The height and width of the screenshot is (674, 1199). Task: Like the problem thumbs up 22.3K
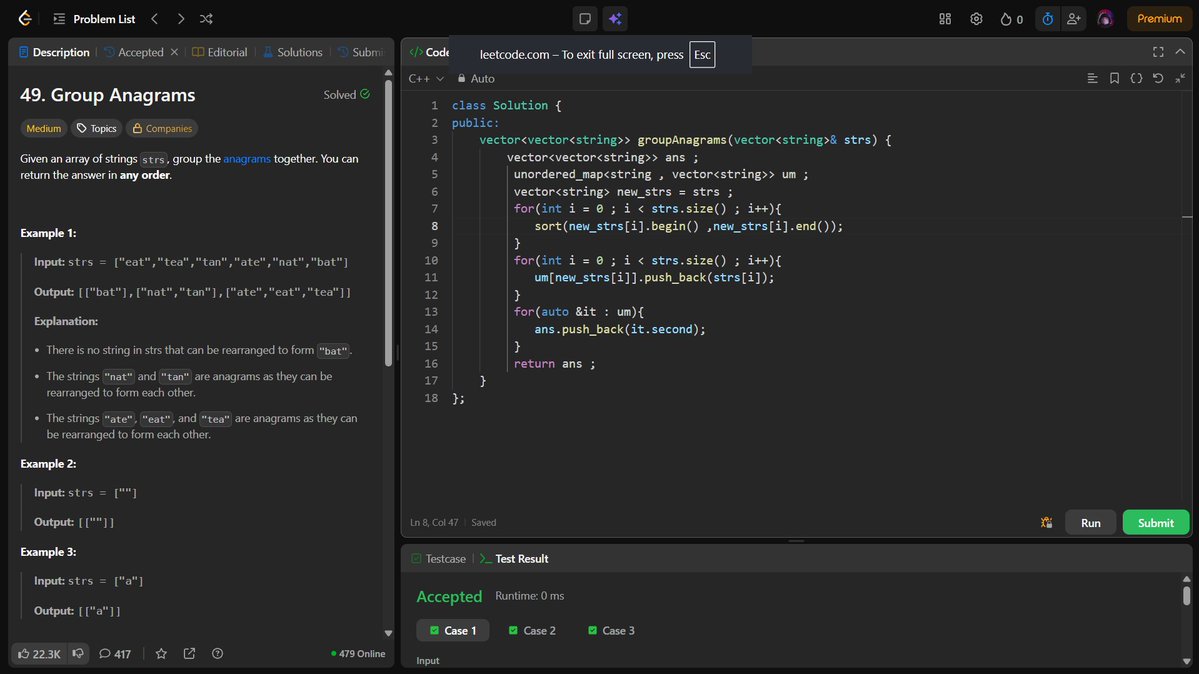[39, 654]
